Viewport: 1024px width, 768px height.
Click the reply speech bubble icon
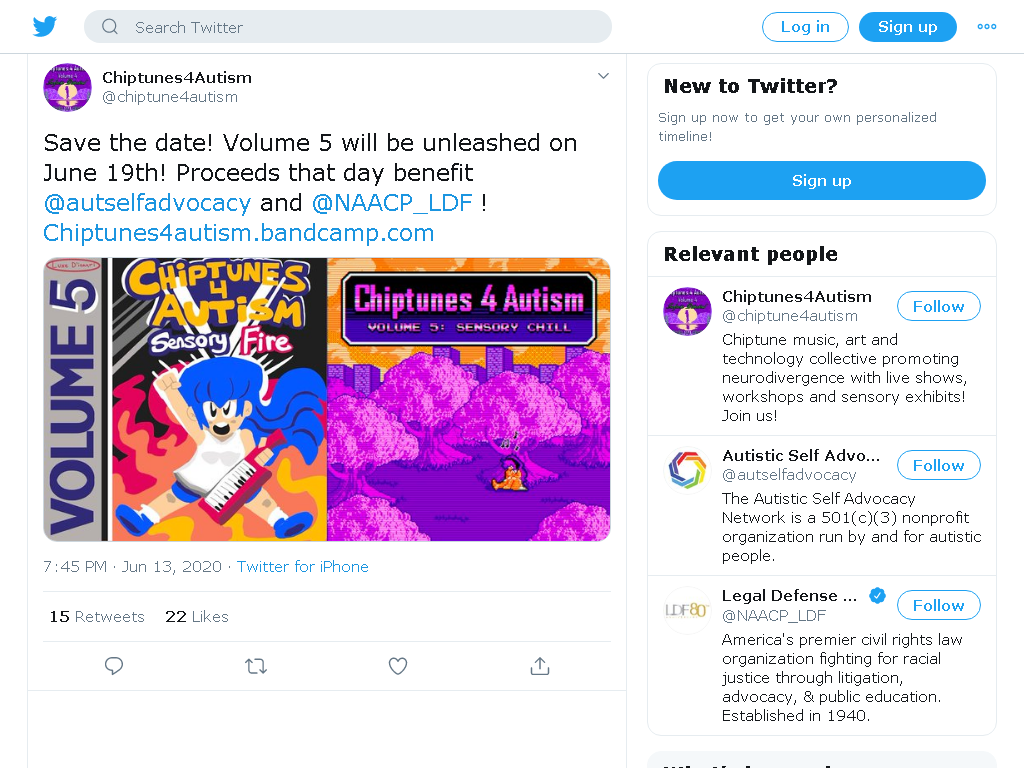pyautogui.click(x=114, y=665)
